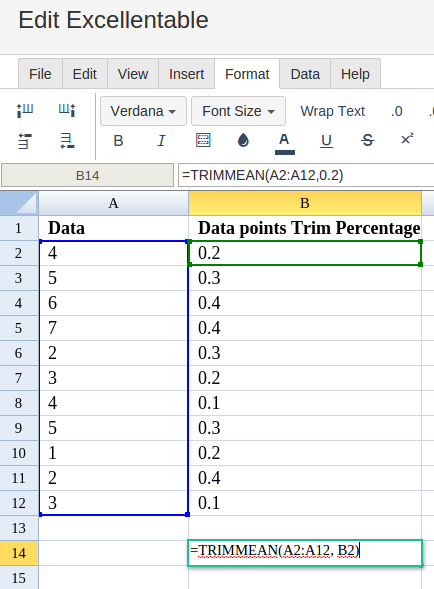This screenshot has height=589, width=434.
Task: Toggle bold formatting
Action: pyautogui.click(x=118, y=141)
